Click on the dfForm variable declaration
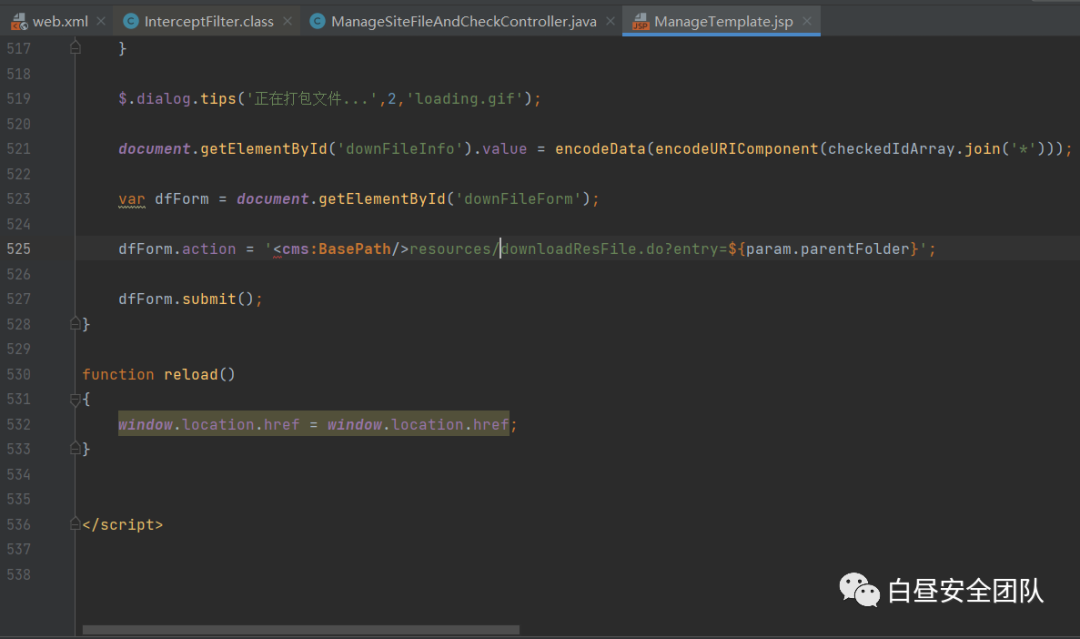 [181, 199]
